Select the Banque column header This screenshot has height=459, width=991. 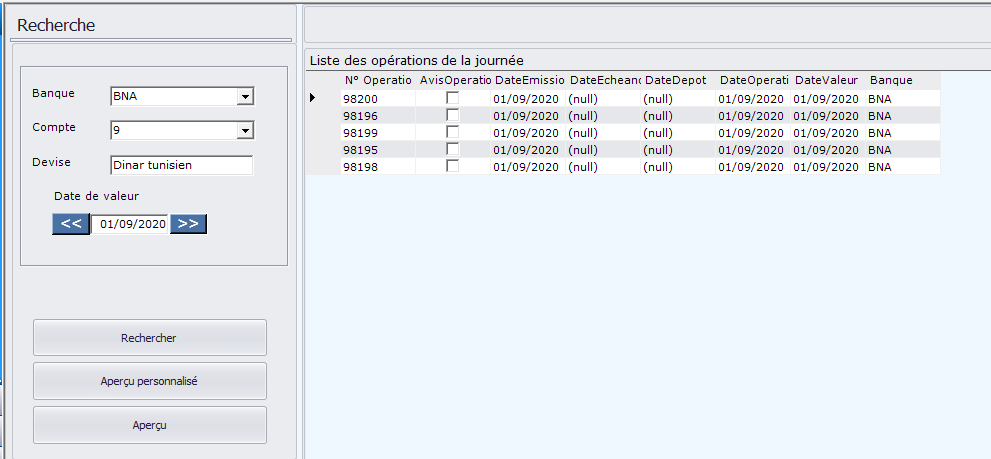[891, 80]
